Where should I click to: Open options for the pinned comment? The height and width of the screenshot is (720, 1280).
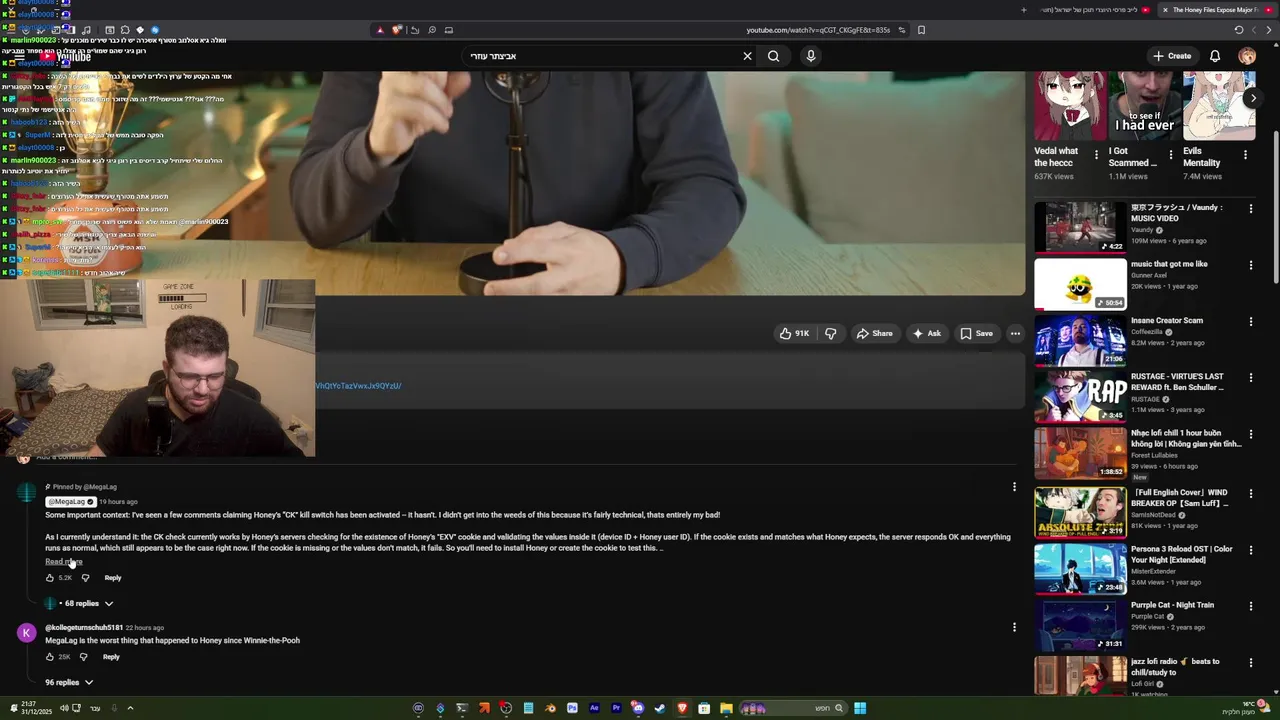pyautogui.click(x=1014, y=487)
